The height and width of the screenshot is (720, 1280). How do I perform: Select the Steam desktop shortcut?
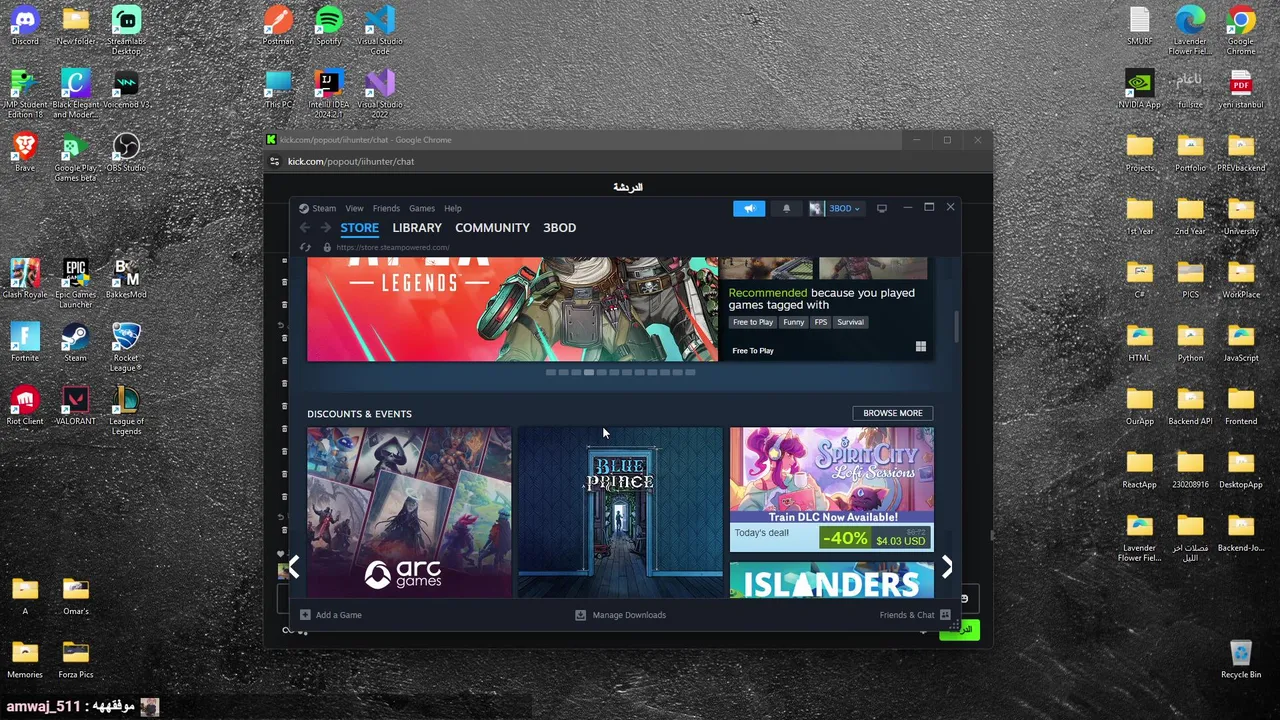point(76,342)
